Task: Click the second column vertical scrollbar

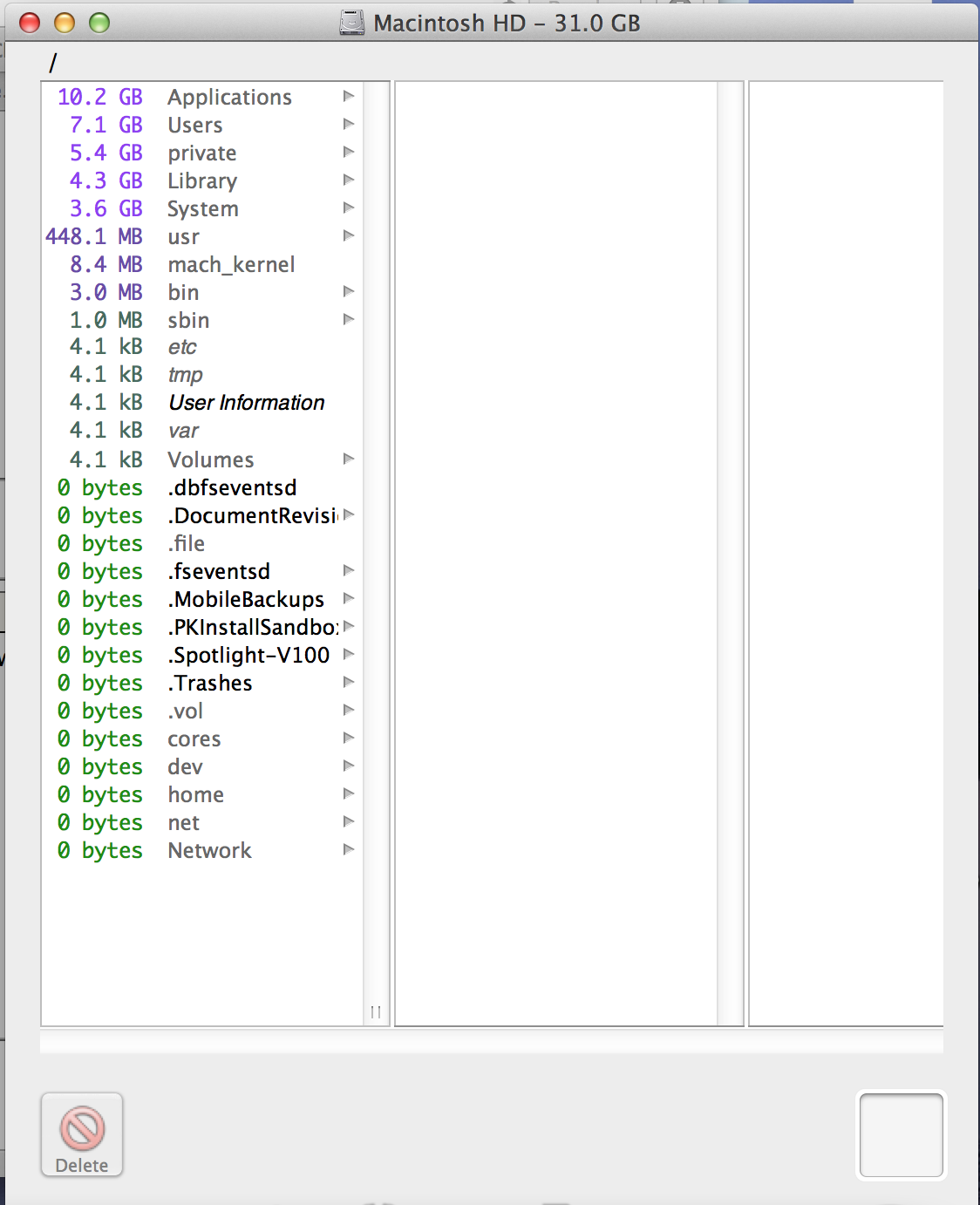Action: click(x=730, y=554)
